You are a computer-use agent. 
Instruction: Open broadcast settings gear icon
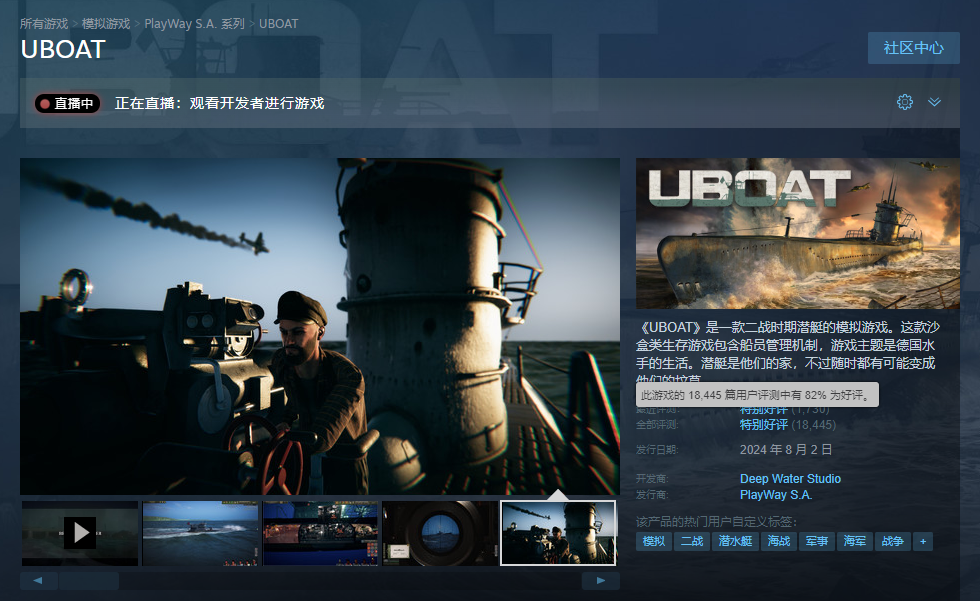tap(904, 102)
